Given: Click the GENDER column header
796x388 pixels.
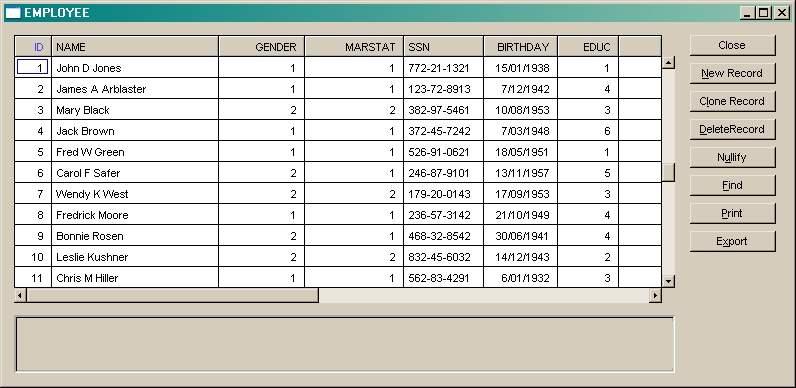Looking at the screenshot, I should (x=261, y=47).
